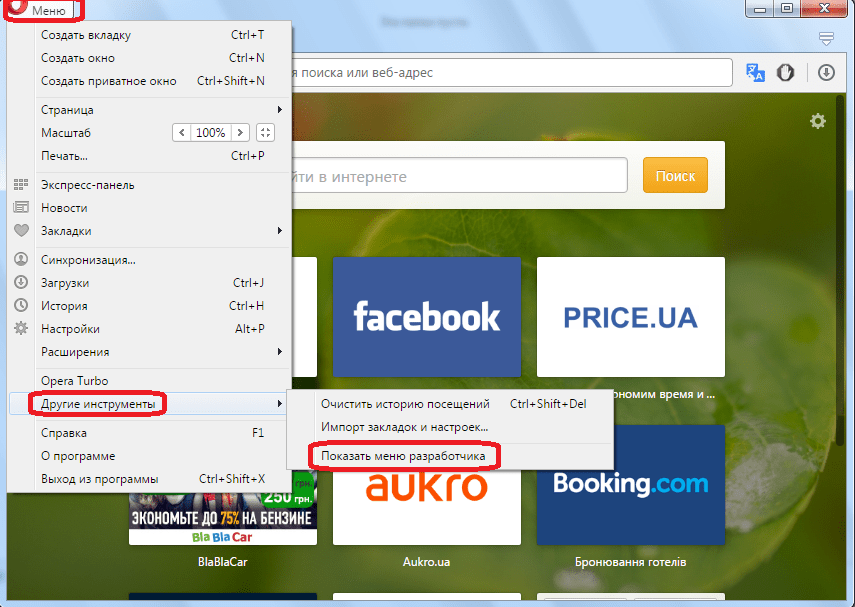Click the Меню button with Opera logo
Image resolution: width=855 pixels, height=607 pixels.
(42, 9)
